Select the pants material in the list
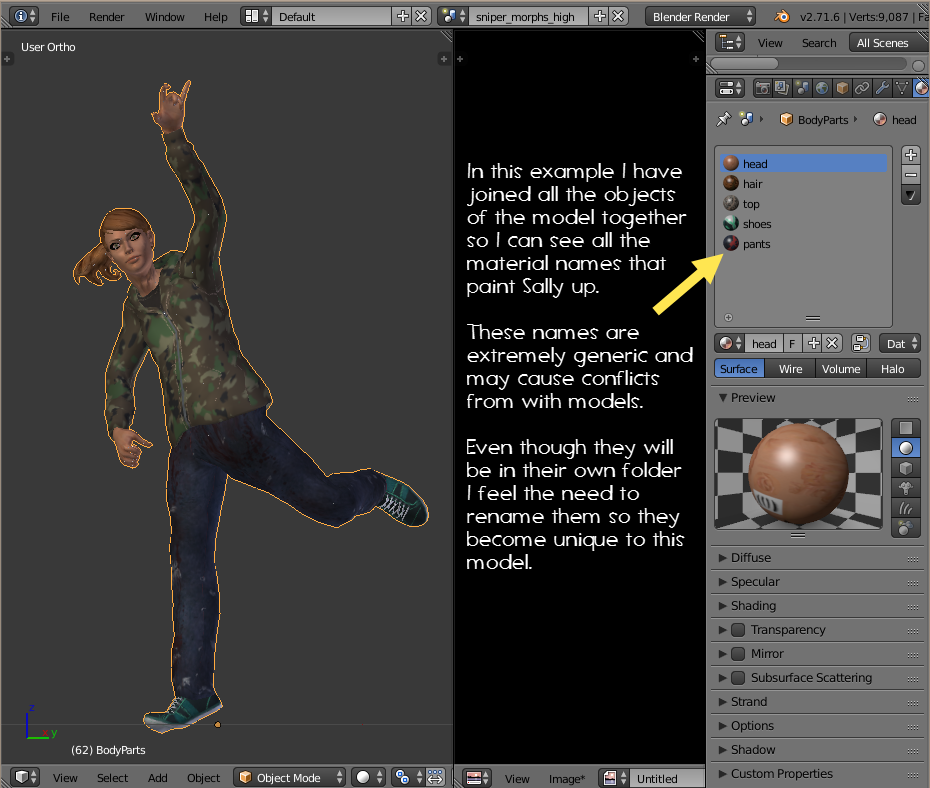Viewport: 930px width, 788px height. click(756, 244)
